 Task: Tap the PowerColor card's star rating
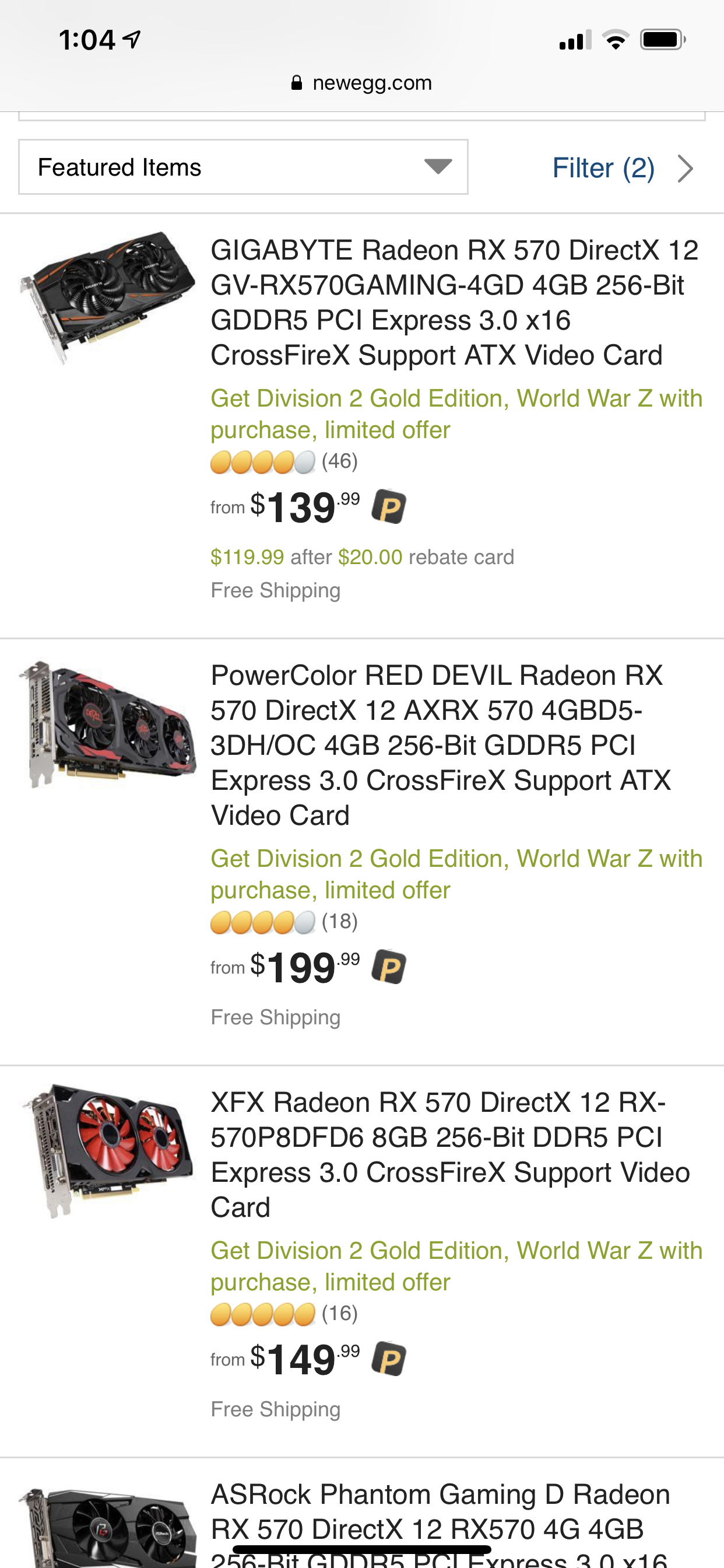[263, 923]
